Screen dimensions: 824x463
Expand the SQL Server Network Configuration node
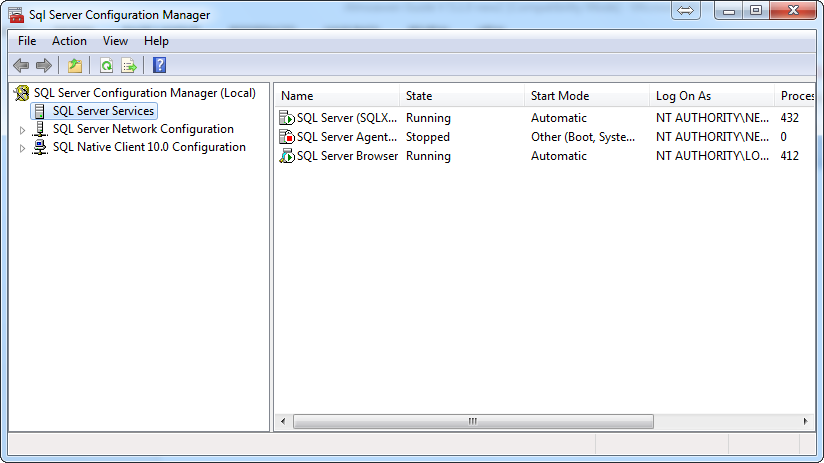tap(22, 130)
